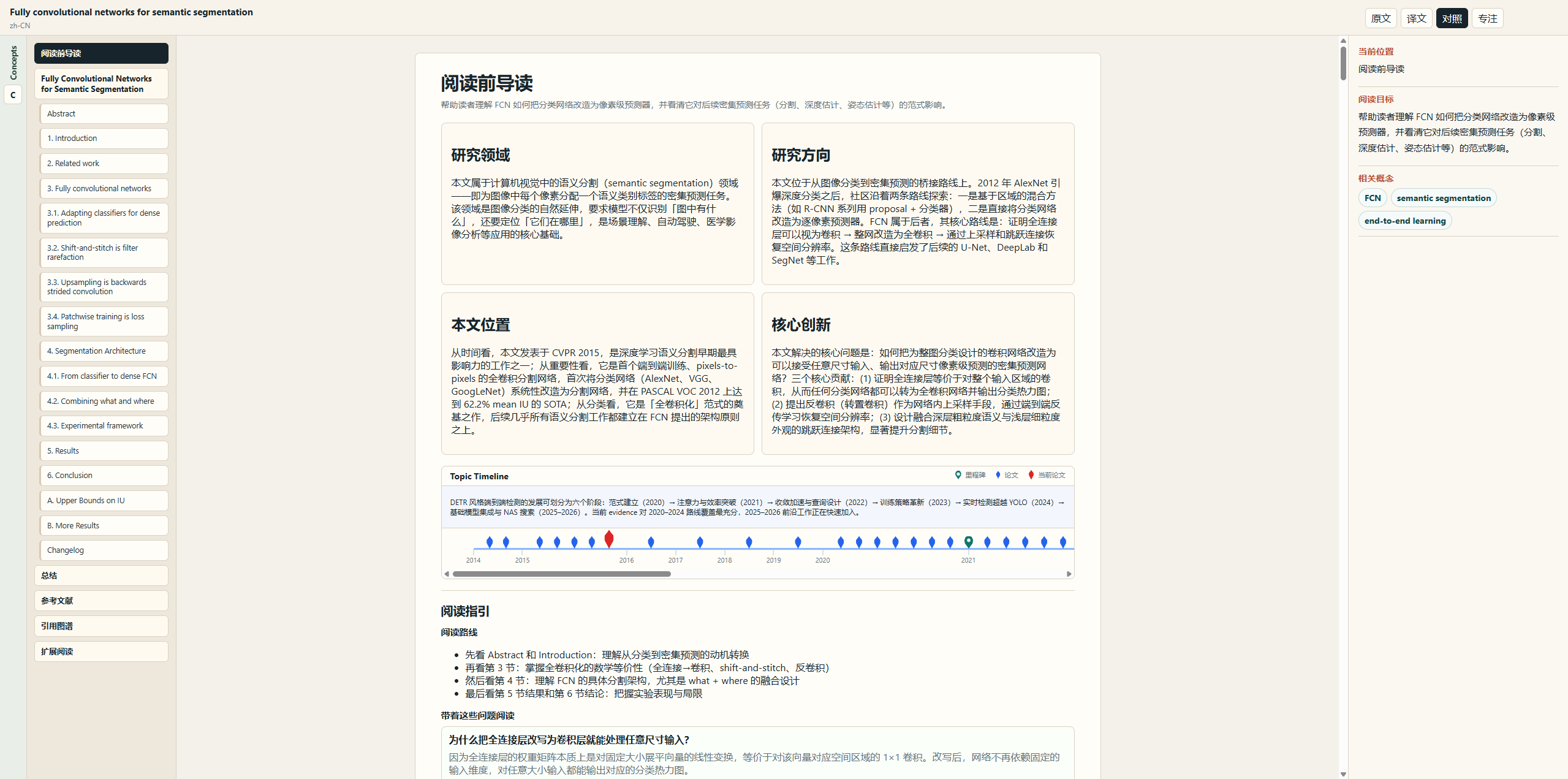
Task: Click the semantic segmentation concept tag
Action: [1444, 198]
